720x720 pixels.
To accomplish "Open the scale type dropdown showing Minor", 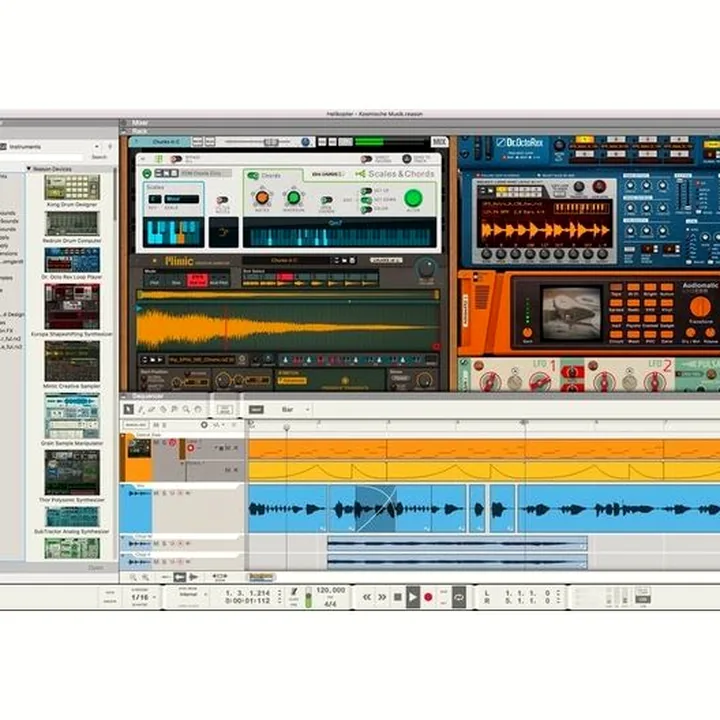I will pos(182,199).
